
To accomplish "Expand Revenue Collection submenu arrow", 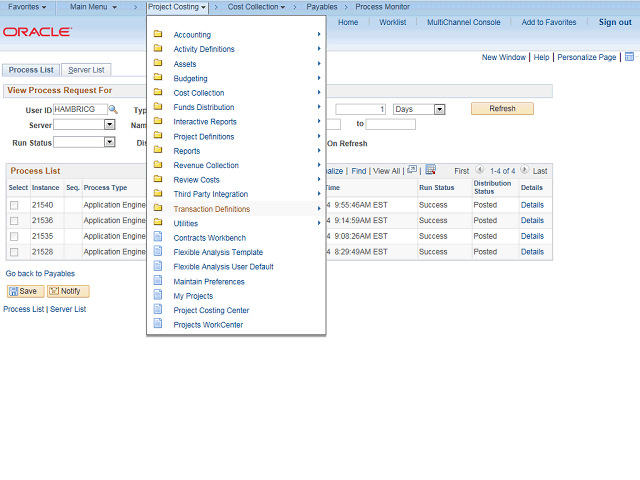I will (319, 164).
